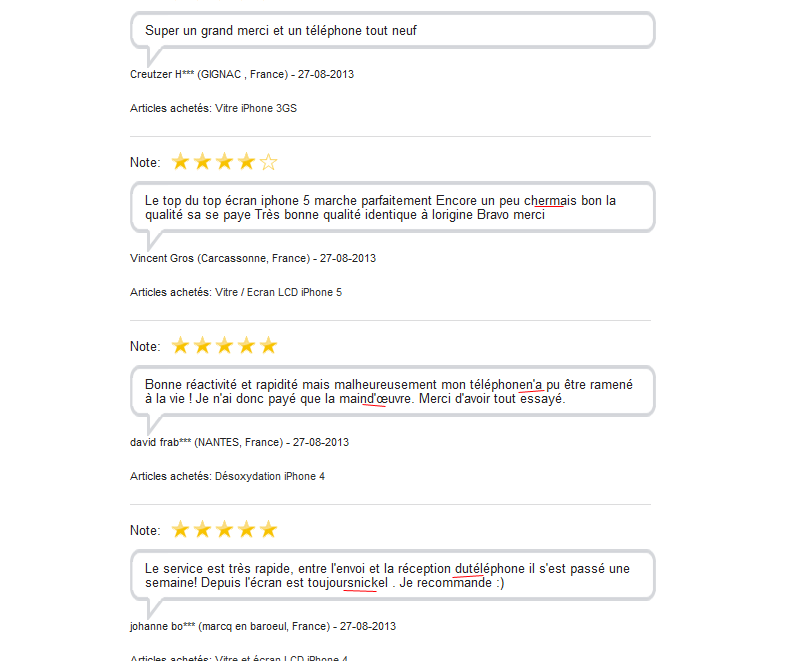Click the first star above the "Le top du top" review
805x661 pixels.
pos(181,162)
